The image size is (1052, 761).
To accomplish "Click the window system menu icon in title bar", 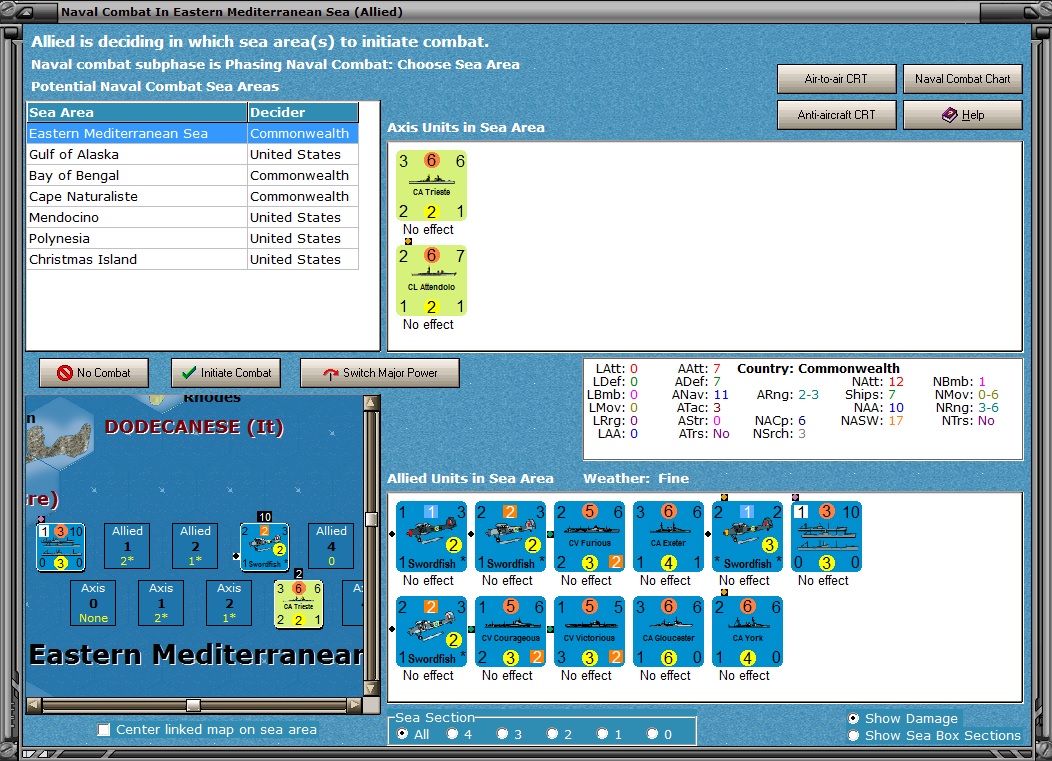I will tap(27, 12).
